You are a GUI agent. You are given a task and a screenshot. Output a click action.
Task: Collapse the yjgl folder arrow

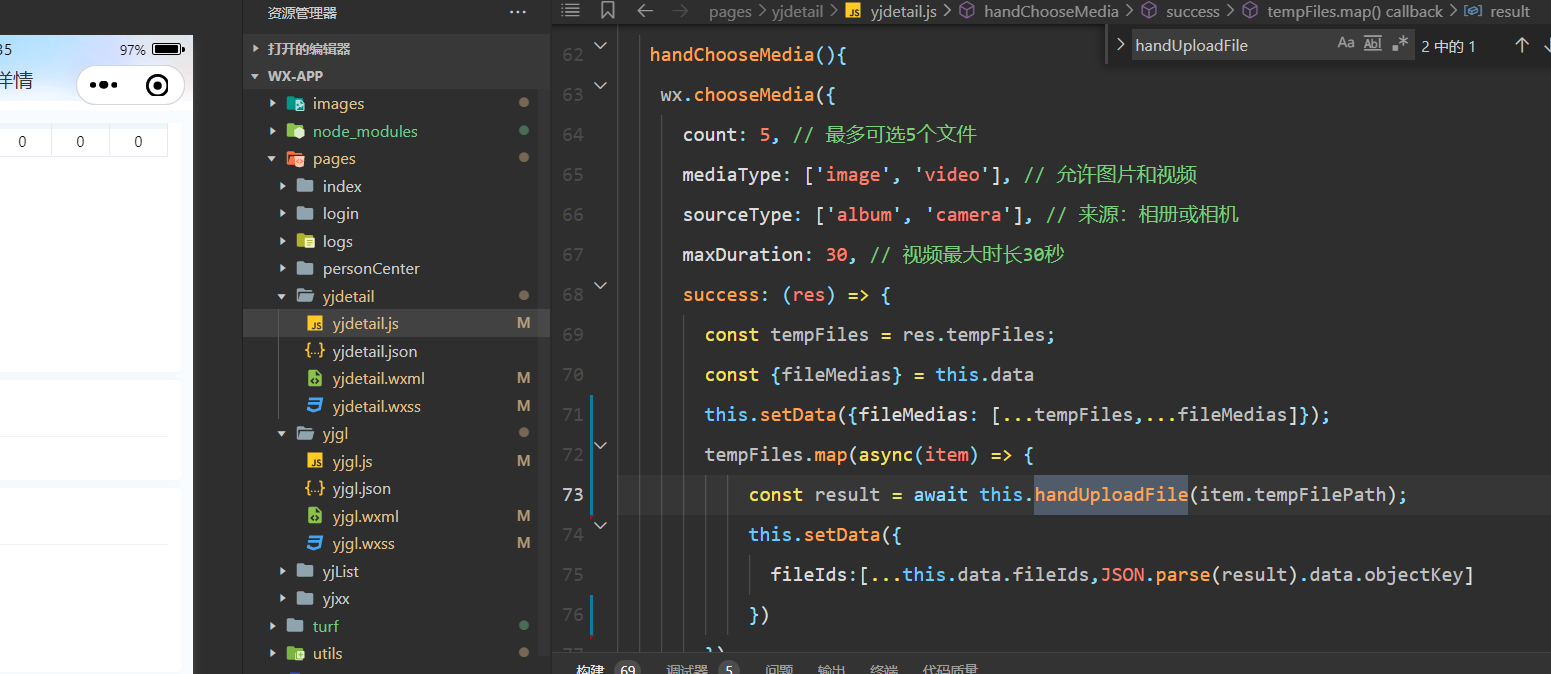pos(282,434)
